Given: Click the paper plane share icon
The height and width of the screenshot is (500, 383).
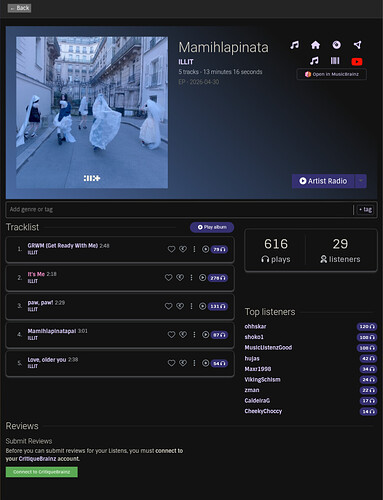Looking at the screenshot, I should (357, 45).
